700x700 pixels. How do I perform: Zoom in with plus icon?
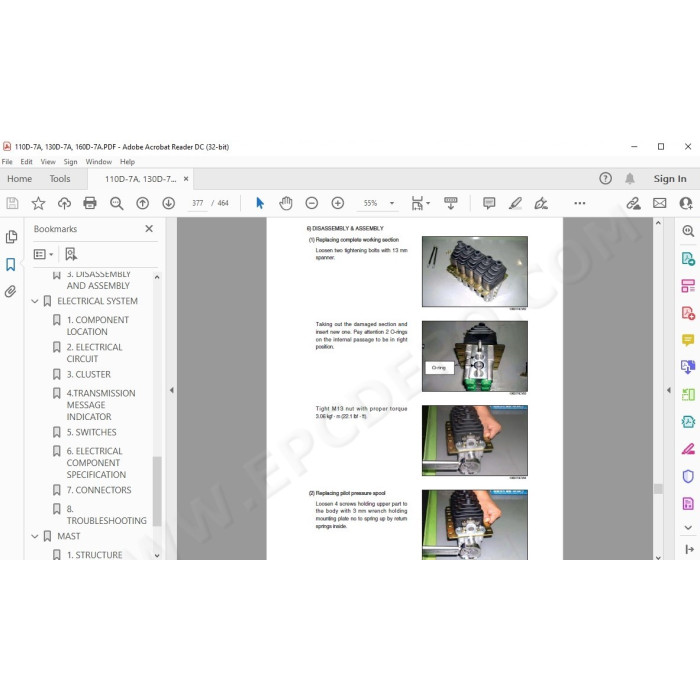coord(338,203)
